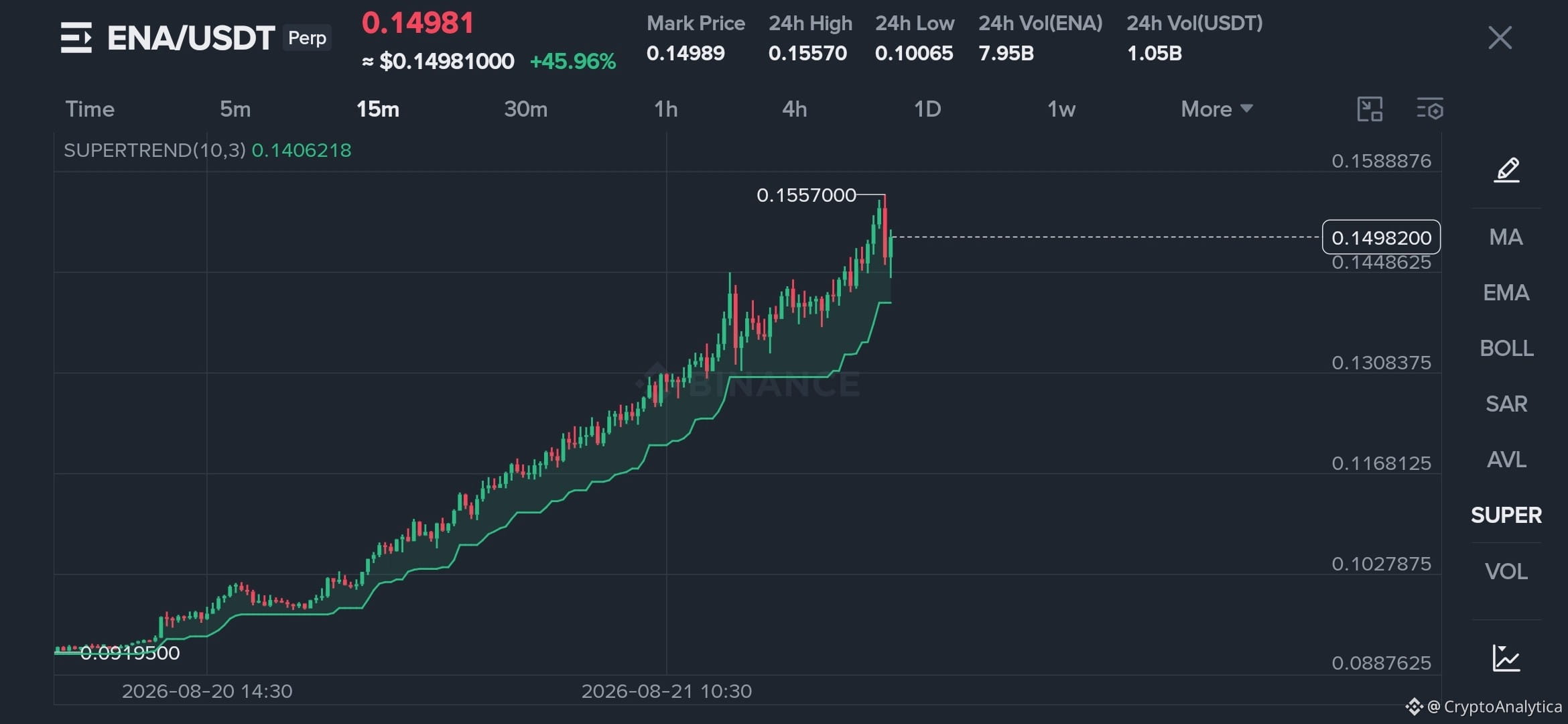
Task: Toggle the SAR indicator
Action: coord(1506,404)
